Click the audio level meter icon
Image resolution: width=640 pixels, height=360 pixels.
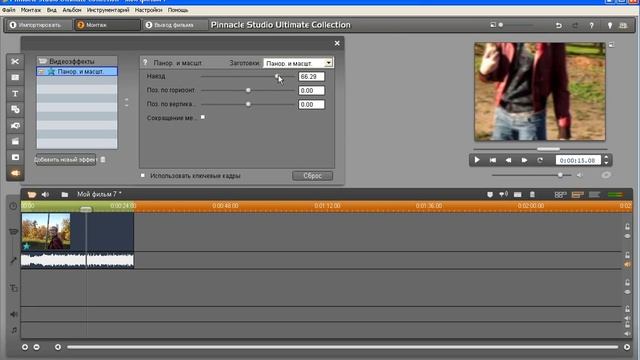tap(615, 195)
